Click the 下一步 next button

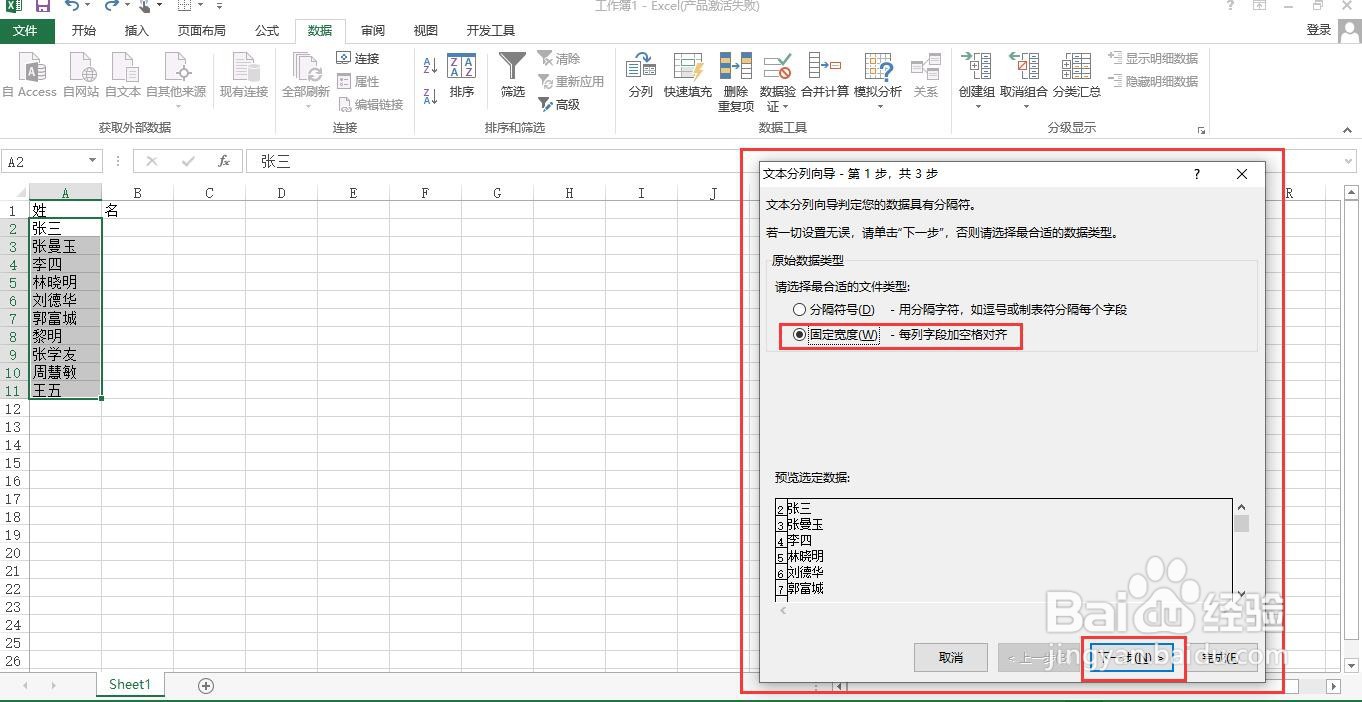1130,658
